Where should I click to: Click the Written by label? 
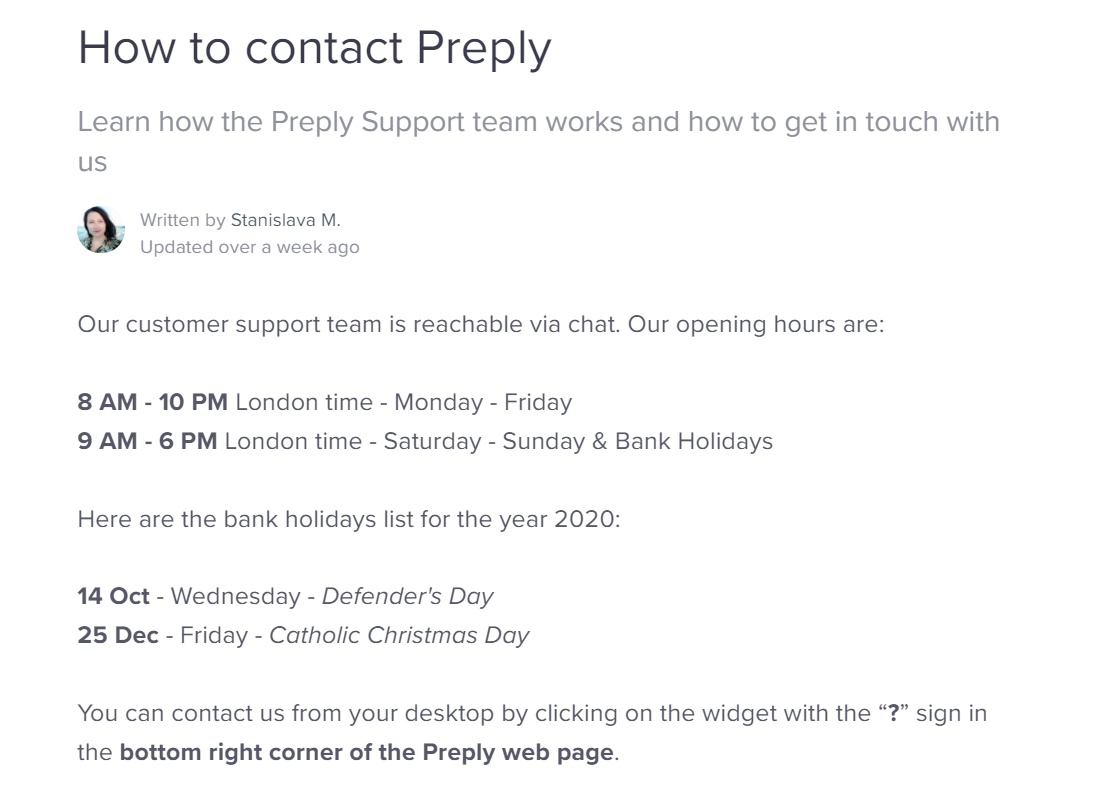182,220
